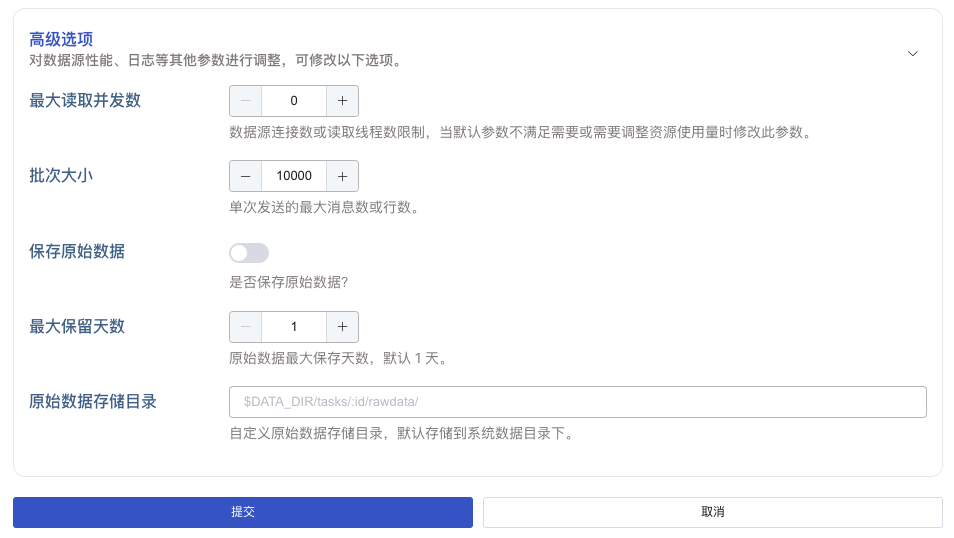
Task: Click the minus icon for 批次大小
Action: (246, 176)
